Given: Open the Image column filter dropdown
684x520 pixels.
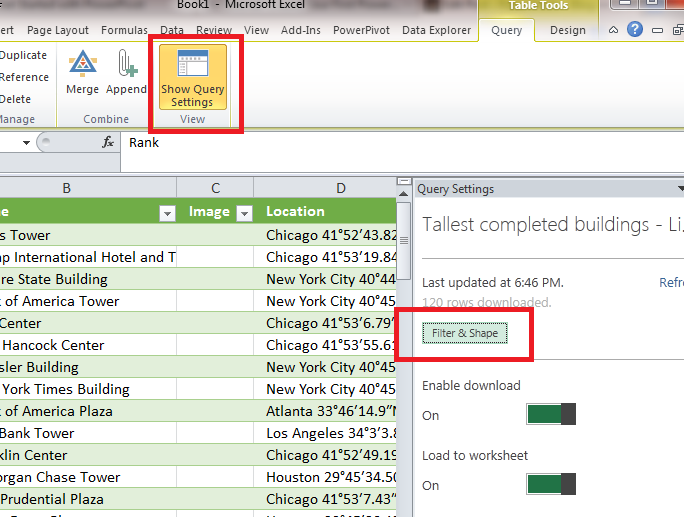Looking at the screenshot, I should 244,213.
